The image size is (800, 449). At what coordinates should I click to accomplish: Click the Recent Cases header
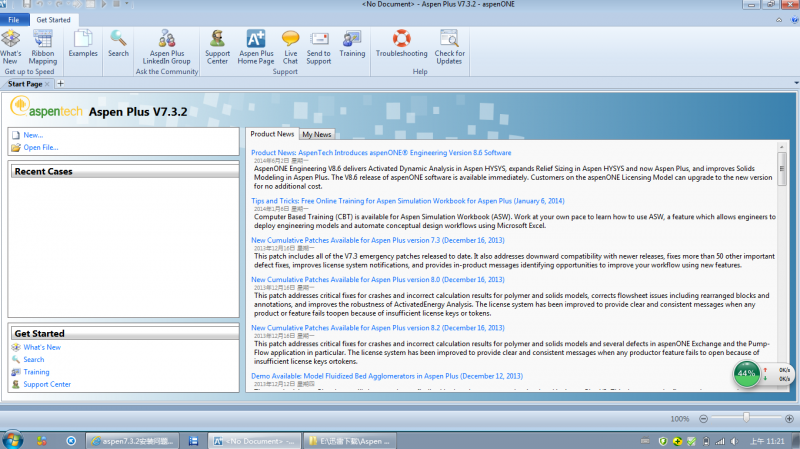tap(124, 171)
